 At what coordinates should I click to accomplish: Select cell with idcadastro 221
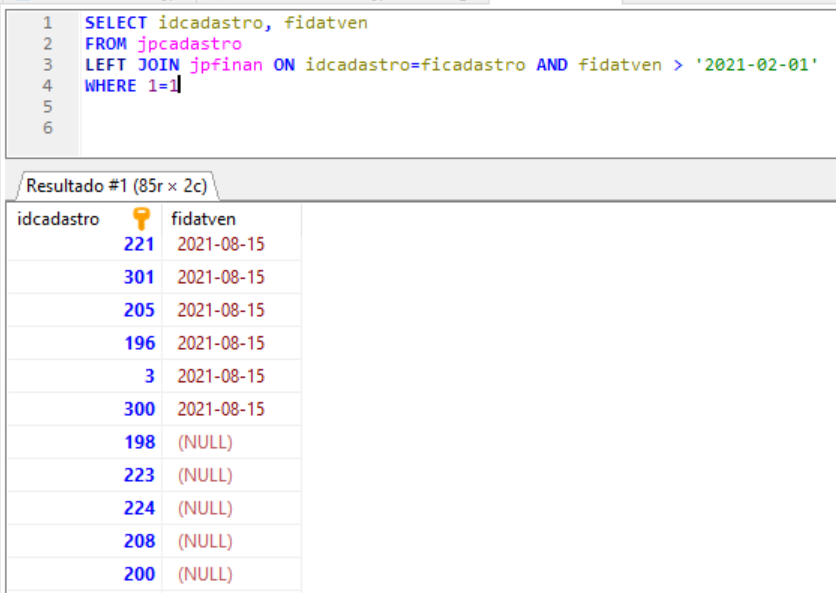point(85,244)
